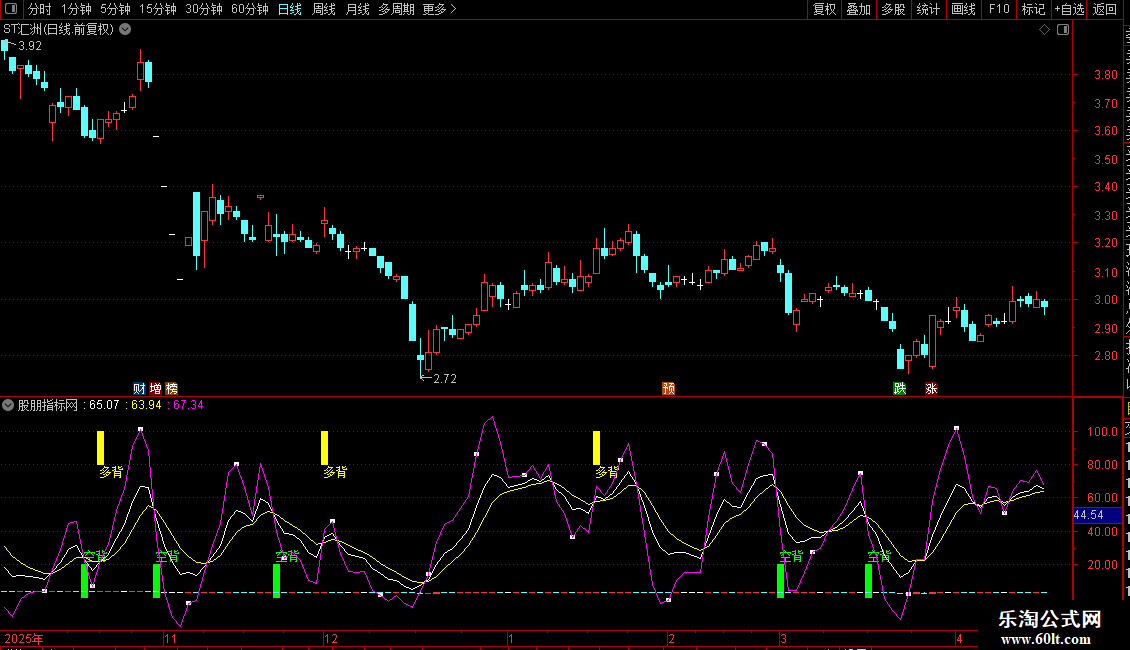
Task: Click the 榜 info marker icon
Action: [172, 388]
